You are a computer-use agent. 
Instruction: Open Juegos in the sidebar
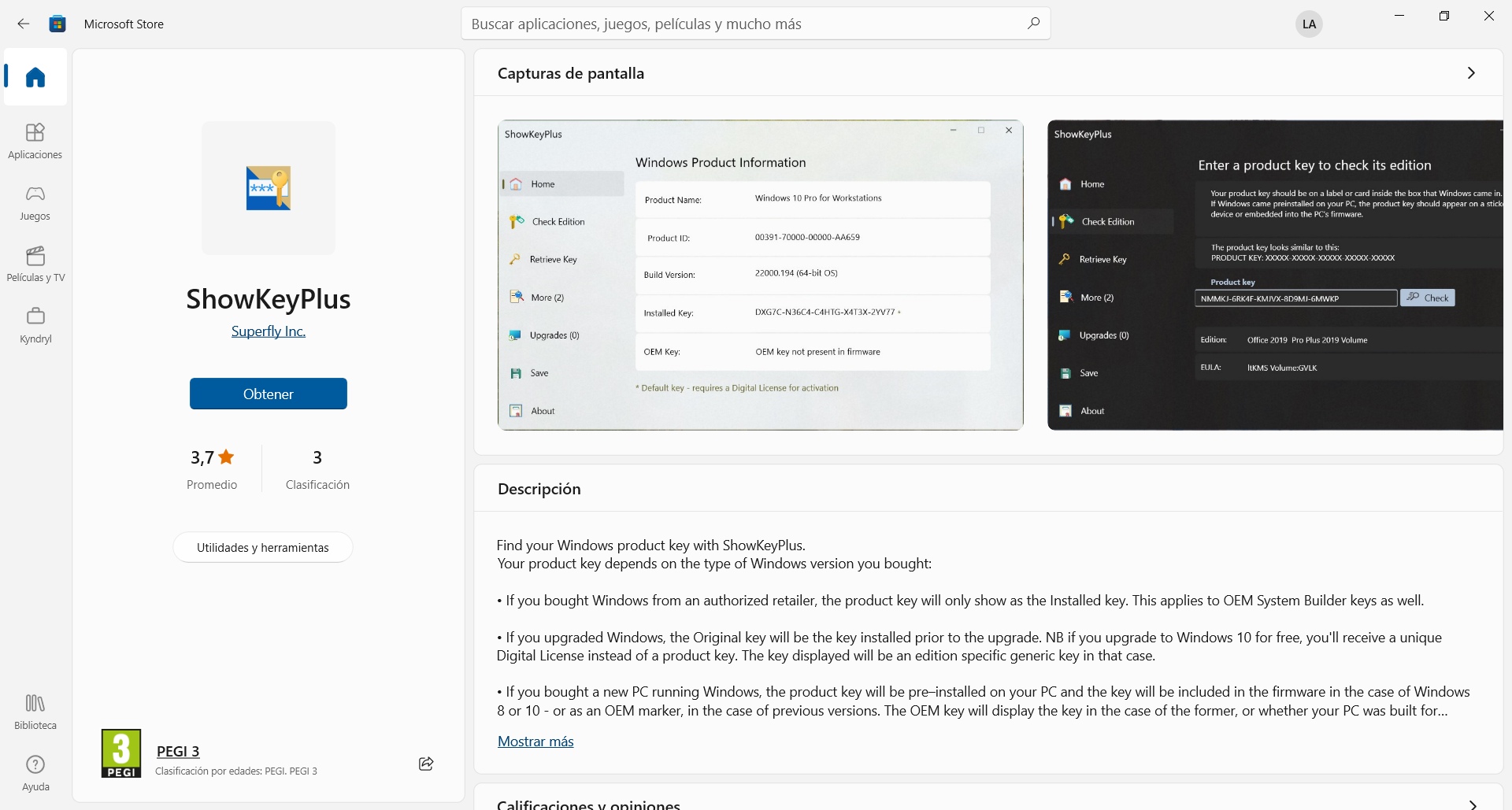pyautogui.click(x=35, y=203)
